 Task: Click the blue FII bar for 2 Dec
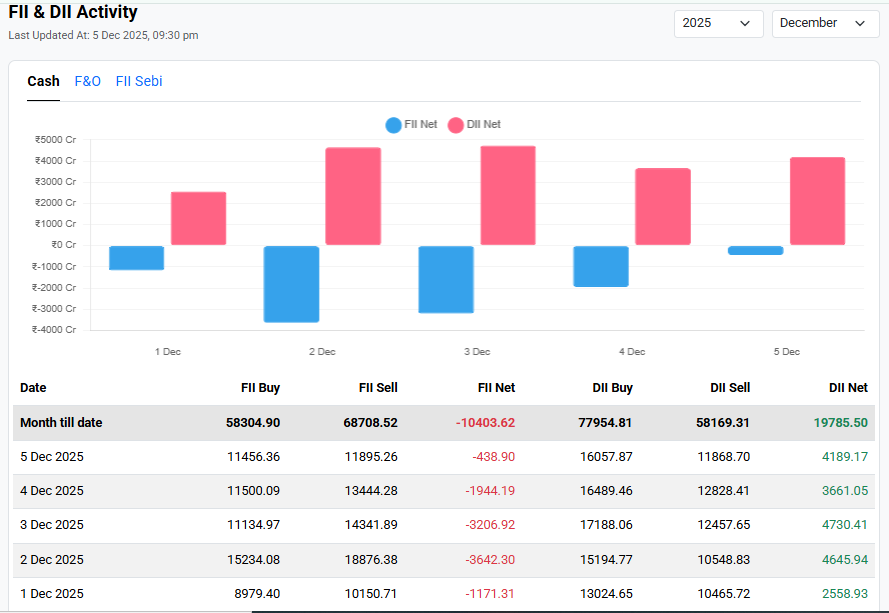(291, 285)
